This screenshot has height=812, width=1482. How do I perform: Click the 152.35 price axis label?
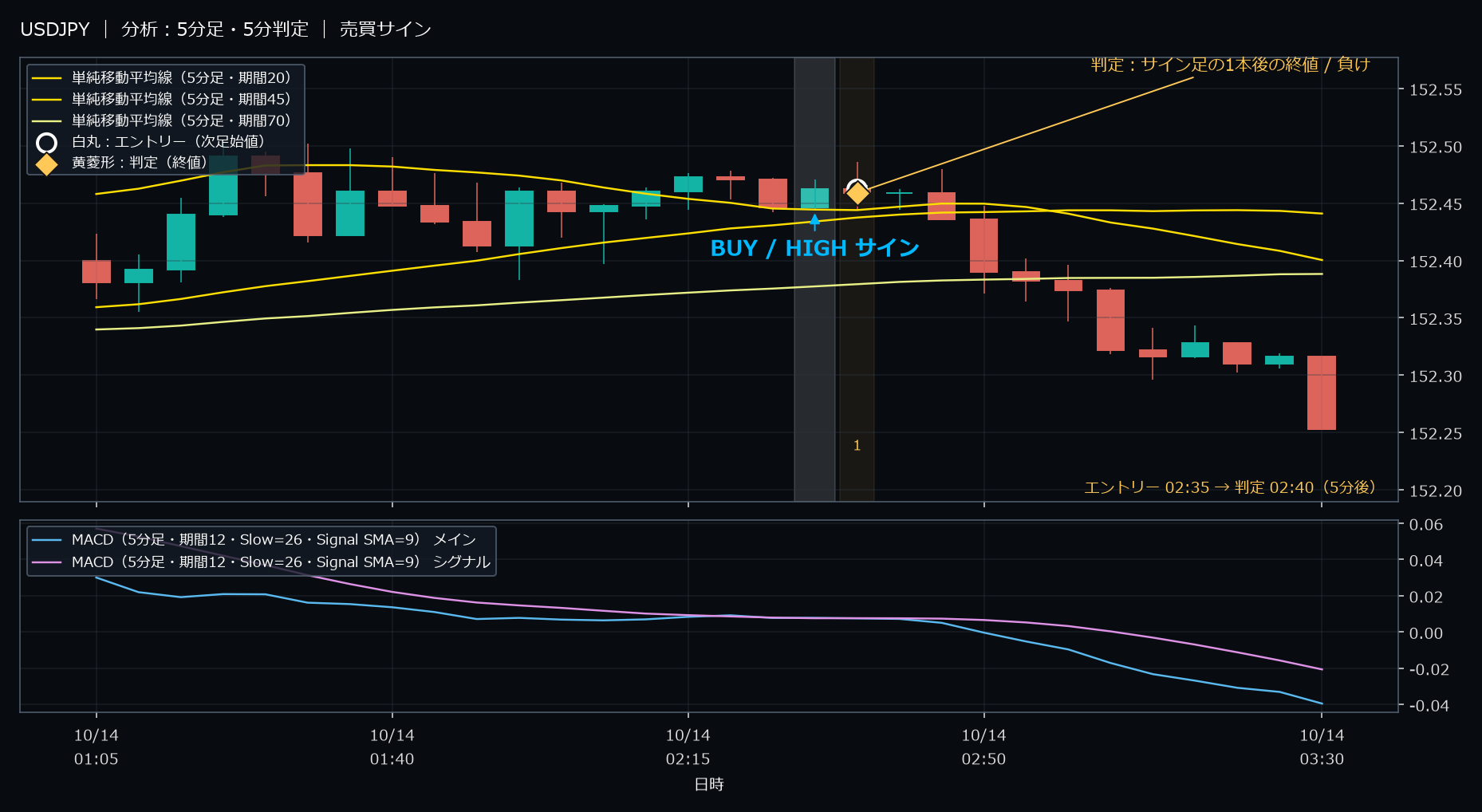[x=1436, y=319]
